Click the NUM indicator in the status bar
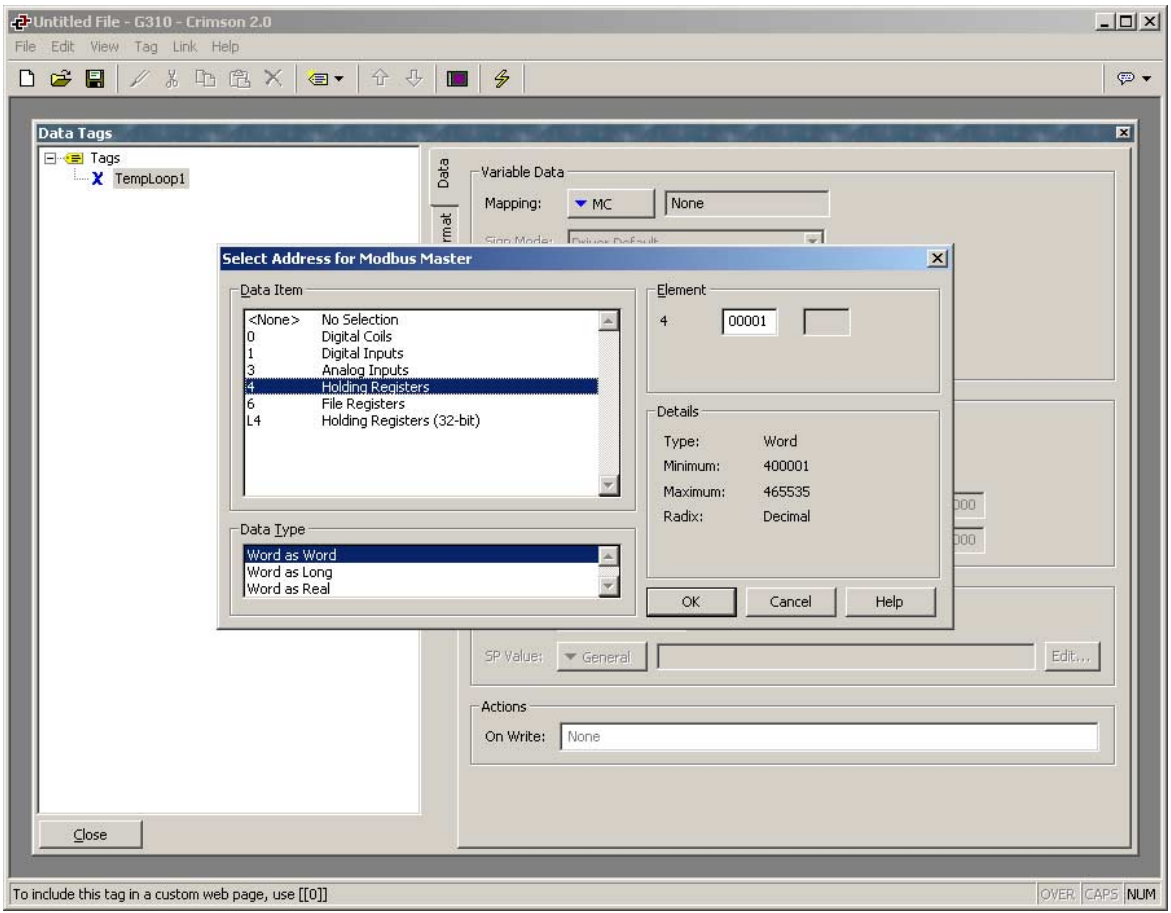 pyautogui.click(x=1141, y=894)
